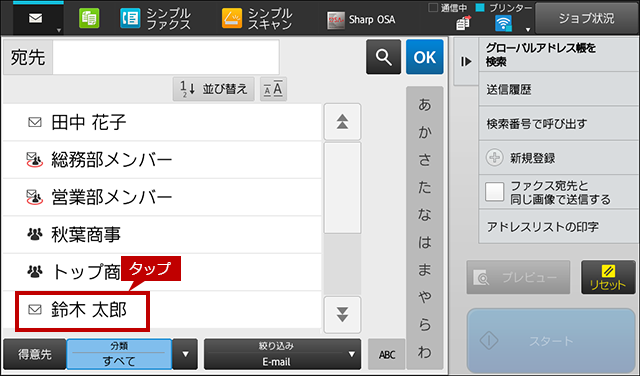The height and width of the screenshot is (376, 640).
Task: Tap the magnifier search button
Action: click(x=383, y=57)
